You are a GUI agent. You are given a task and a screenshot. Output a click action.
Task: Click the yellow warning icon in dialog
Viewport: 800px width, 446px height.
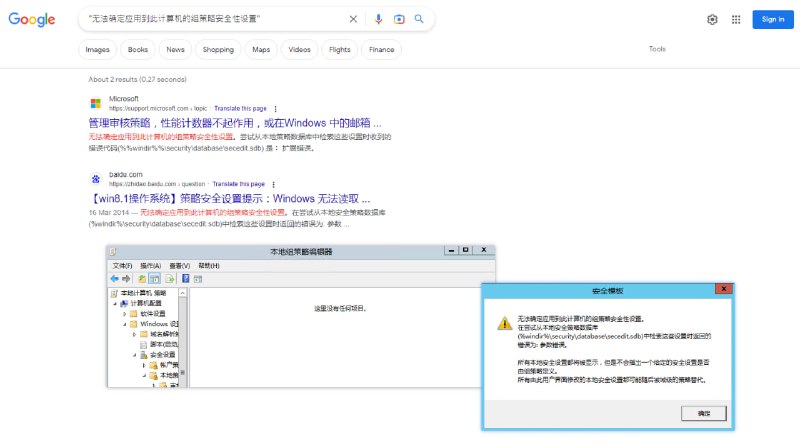pyautogui.click(x=505, y=323)
